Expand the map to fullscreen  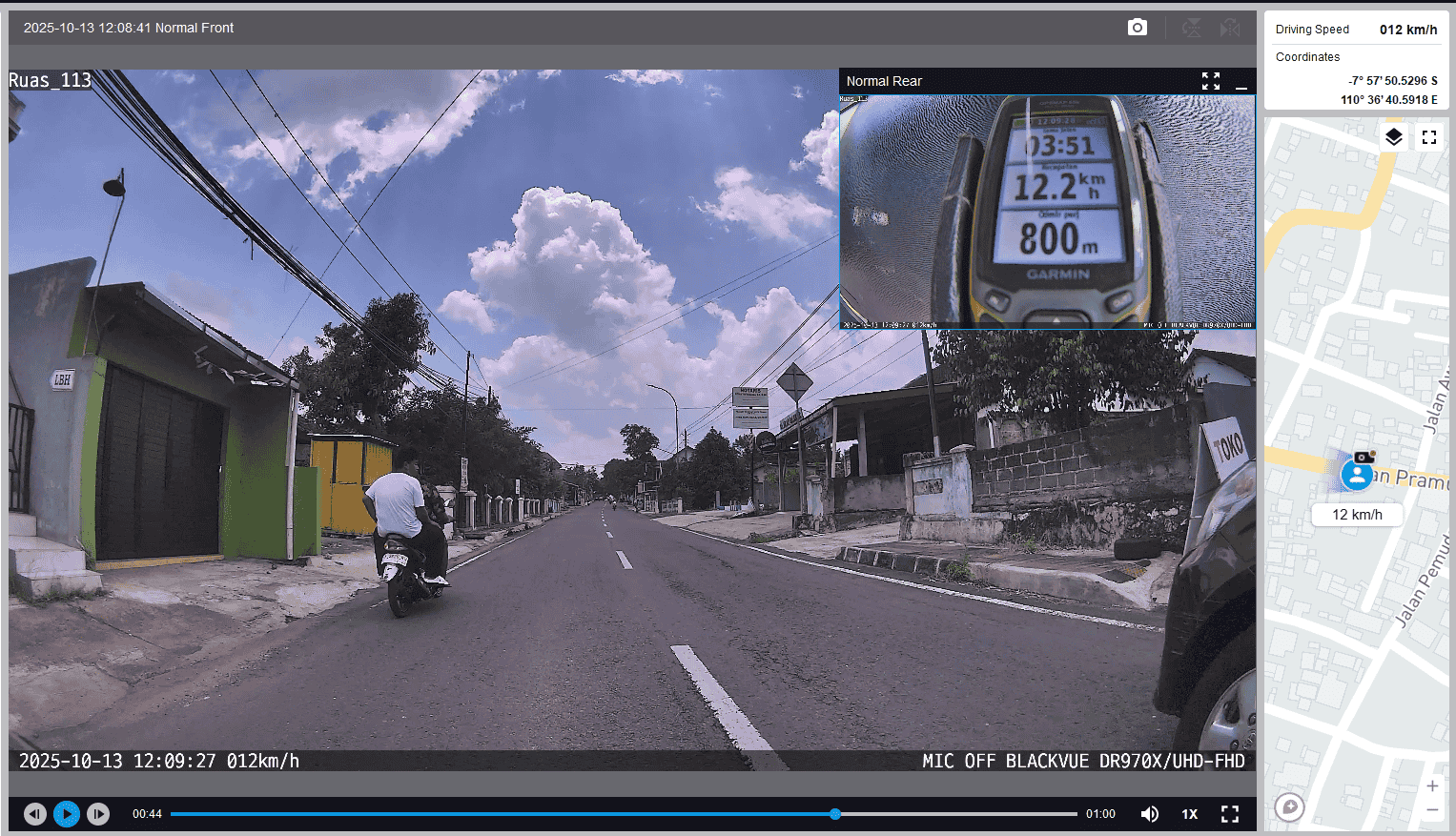point(1428,137)
